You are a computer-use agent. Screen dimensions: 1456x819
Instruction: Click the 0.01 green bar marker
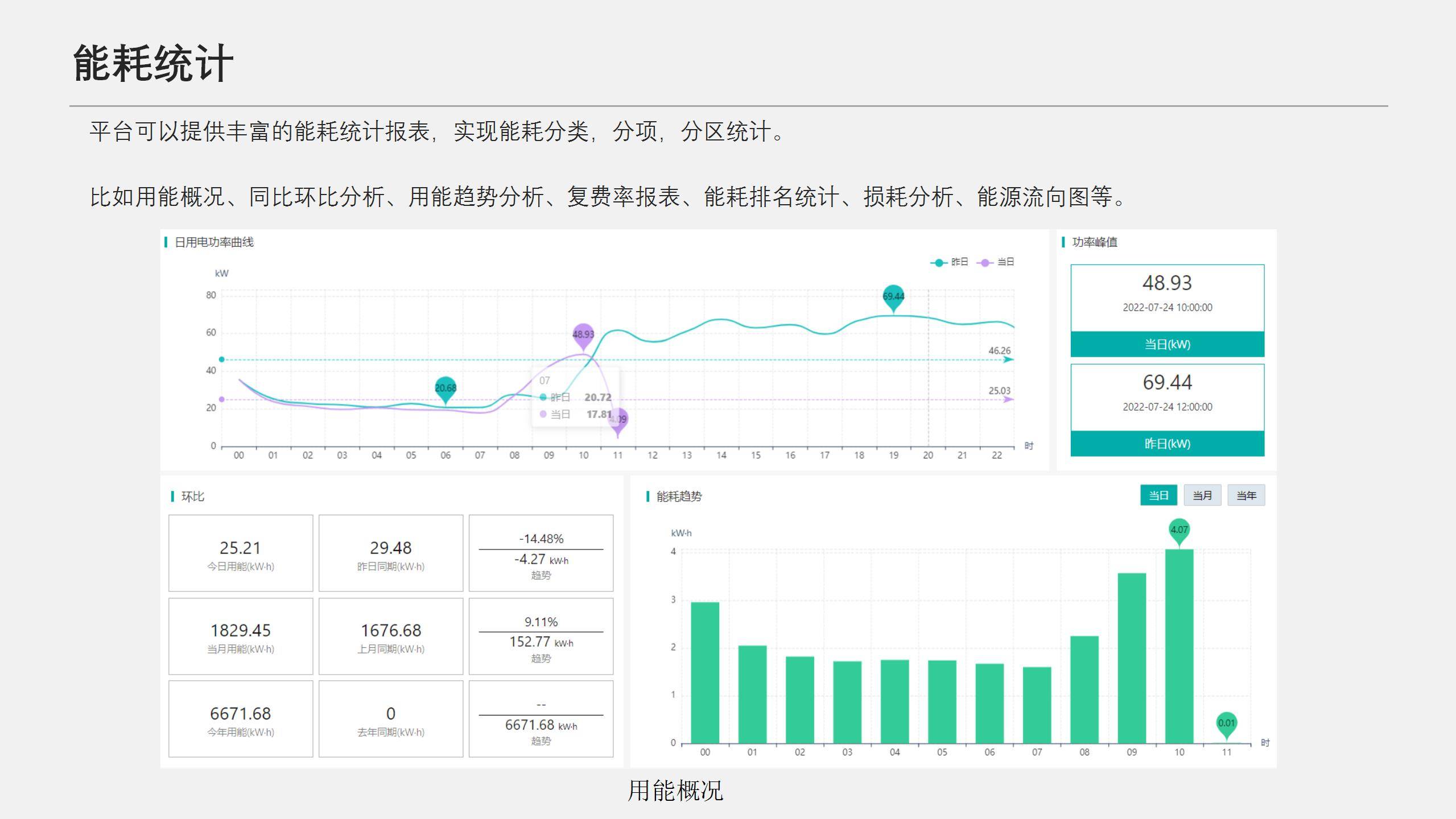coord(1226,723)
